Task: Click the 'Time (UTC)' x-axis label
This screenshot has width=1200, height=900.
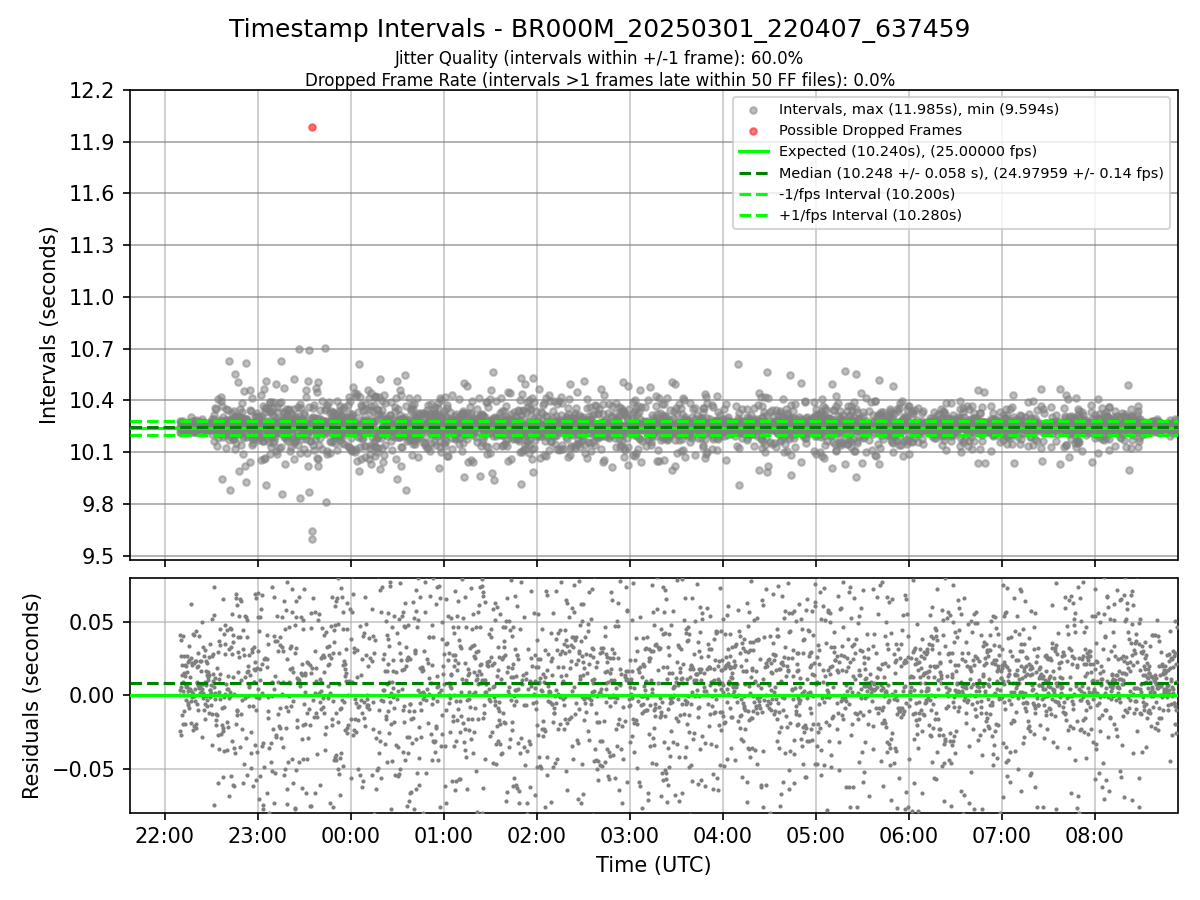Action: (653, 865)
